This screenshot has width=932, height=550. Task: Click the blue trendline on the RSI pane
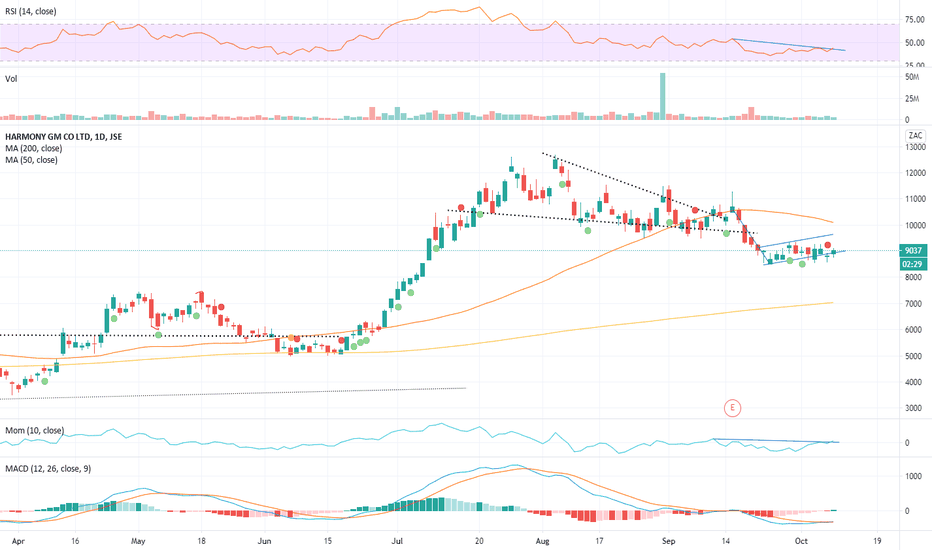coord(788,45)
